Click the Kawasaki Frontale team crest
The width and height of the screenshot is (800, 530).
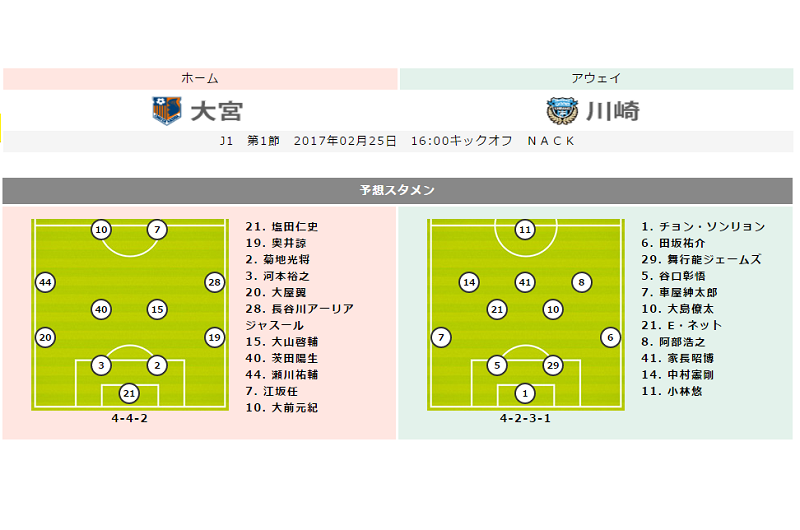coord(562,111)
